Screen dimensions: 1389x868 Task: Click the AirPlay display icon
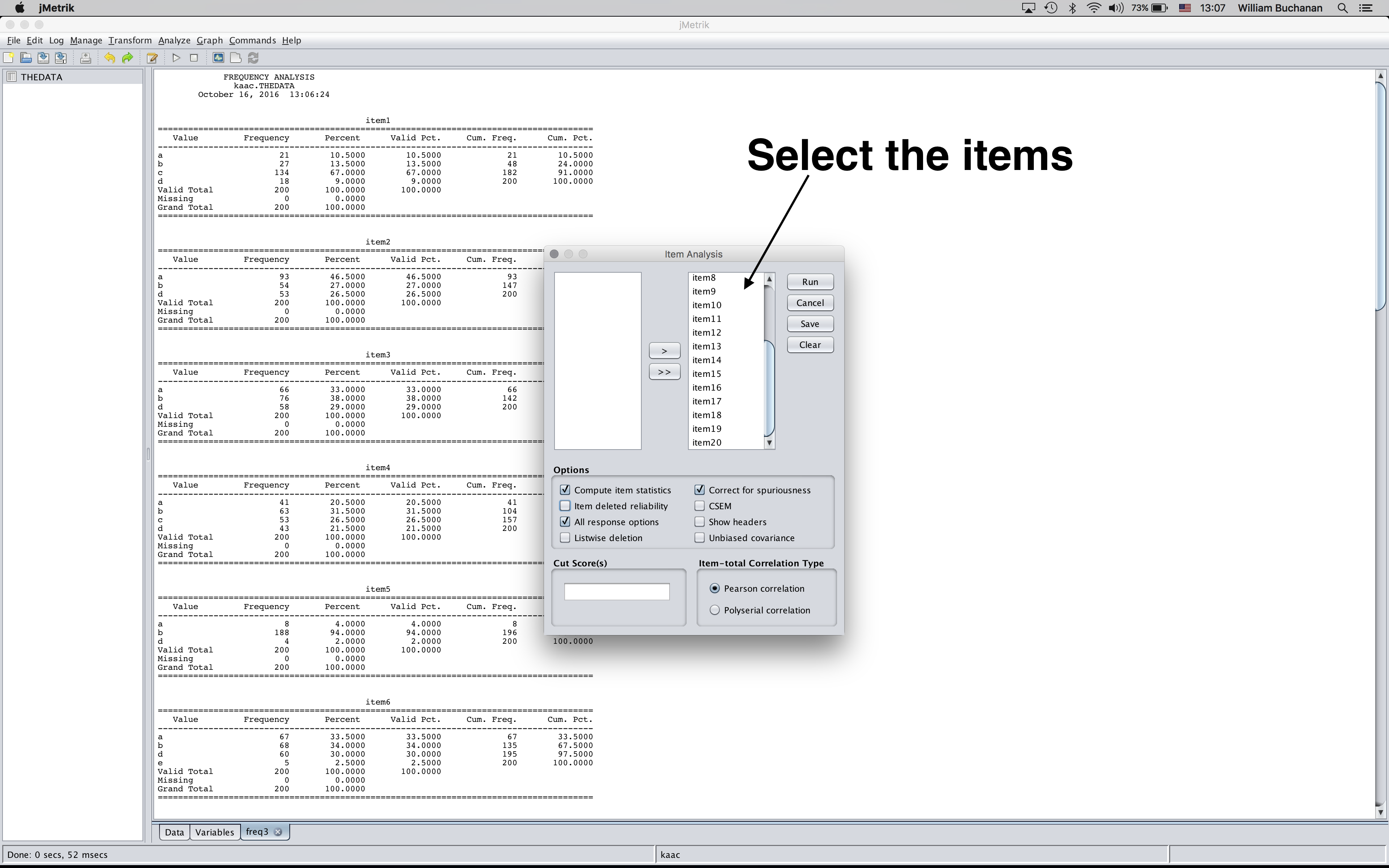click(x=1029, y=8)
